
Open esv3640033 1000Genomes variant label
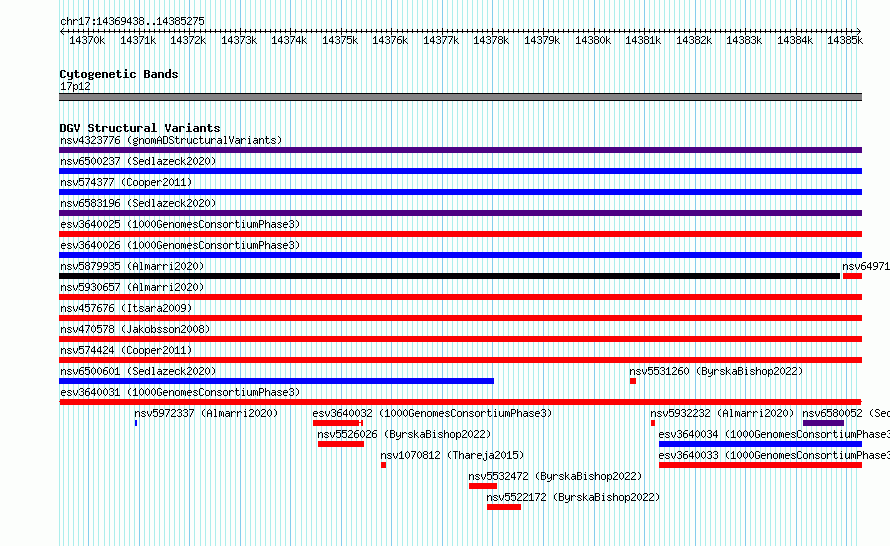(774, 455)
